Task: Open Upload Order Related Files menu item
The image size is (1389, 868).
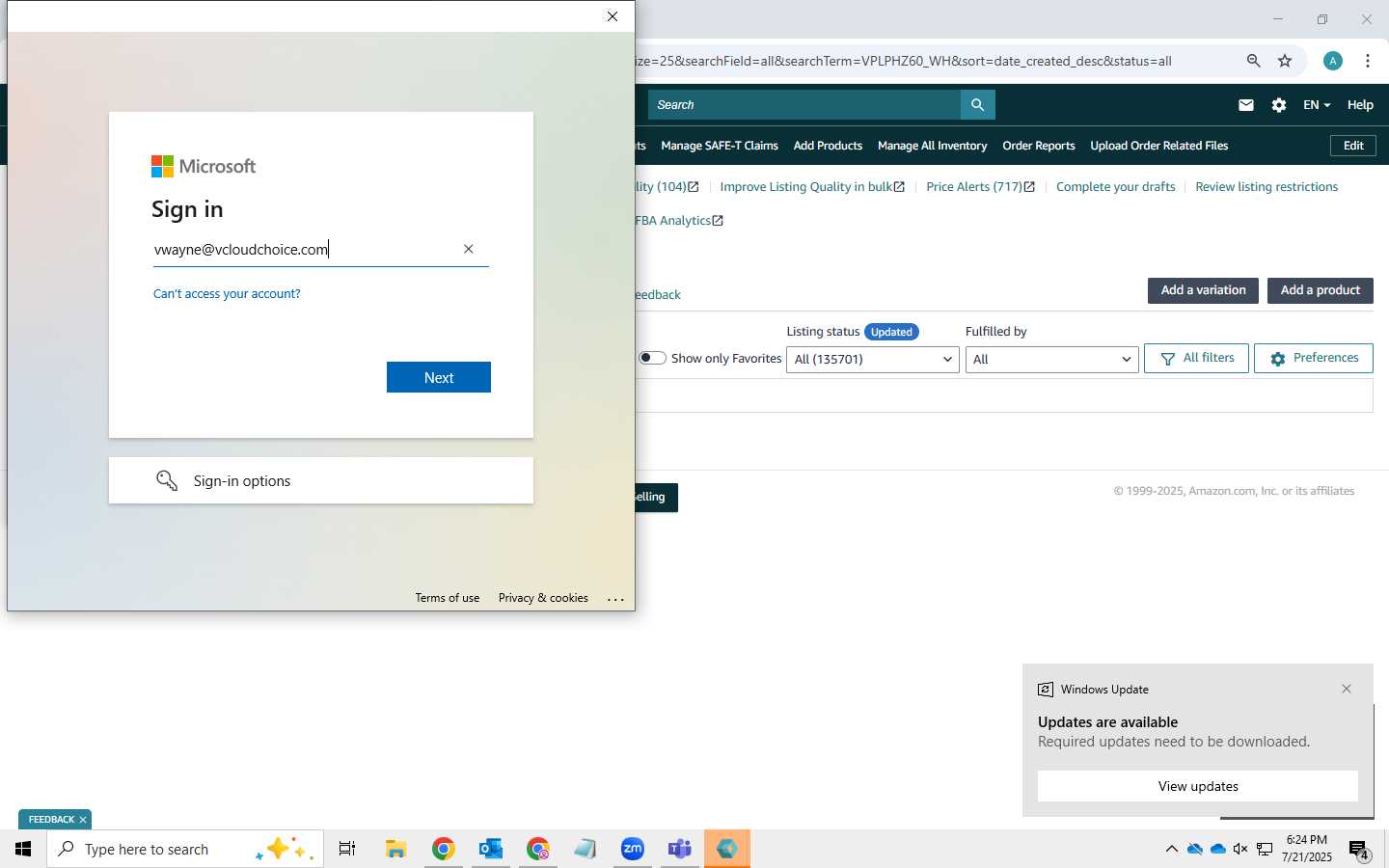Action: pos(1159,146)
